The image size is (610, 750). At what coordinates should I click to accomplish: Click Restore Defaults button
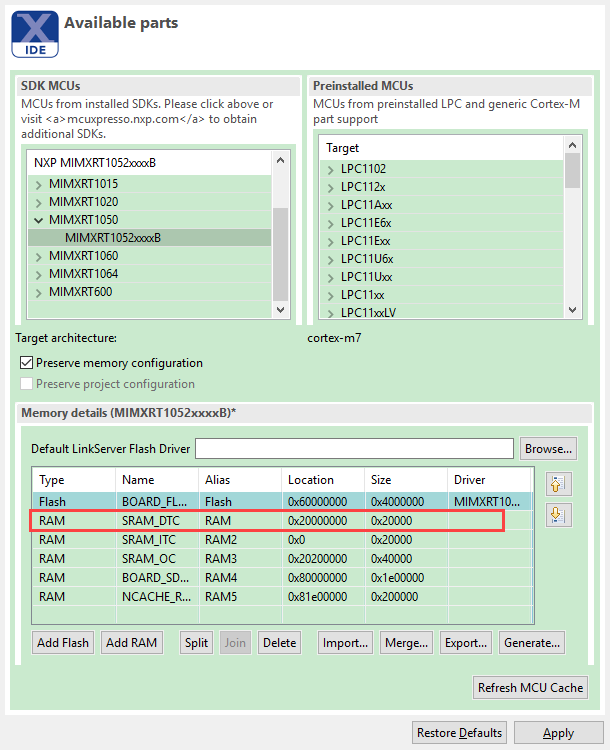(x=459, y=733)
